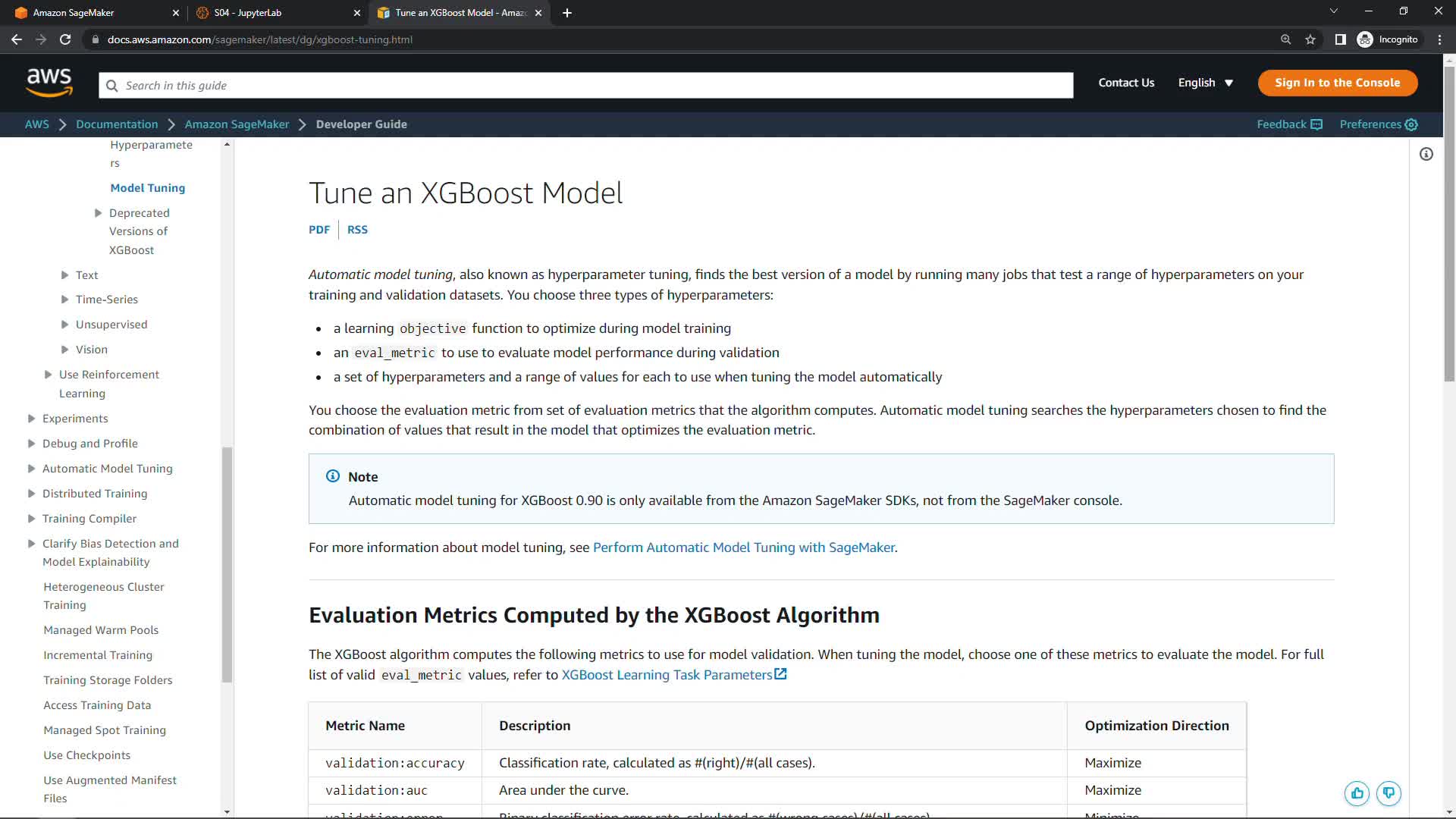Expand Deprecated Versions of XGBoost

[99, 213]
